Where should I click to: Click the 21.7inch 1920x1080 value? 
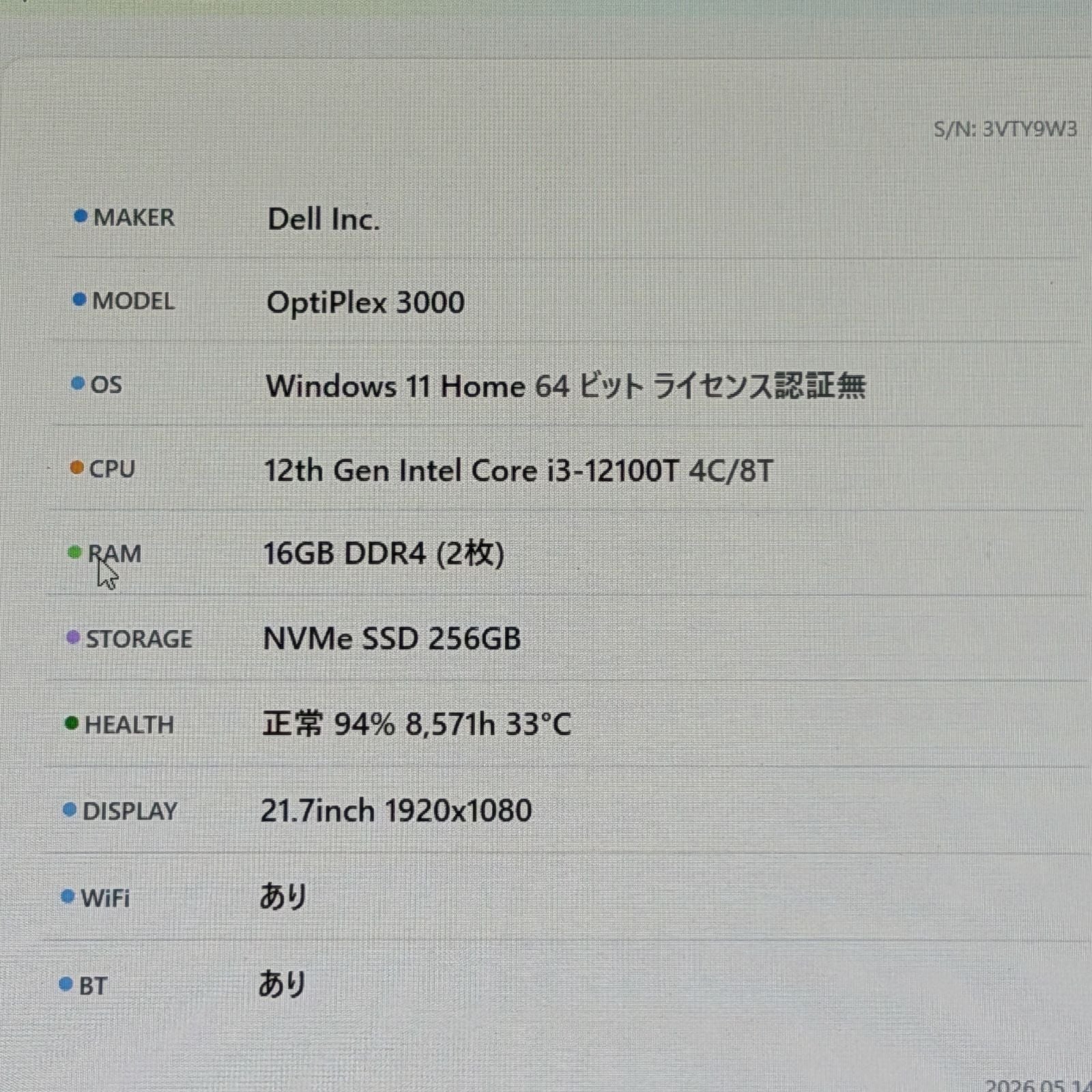(x=397, y=811)
